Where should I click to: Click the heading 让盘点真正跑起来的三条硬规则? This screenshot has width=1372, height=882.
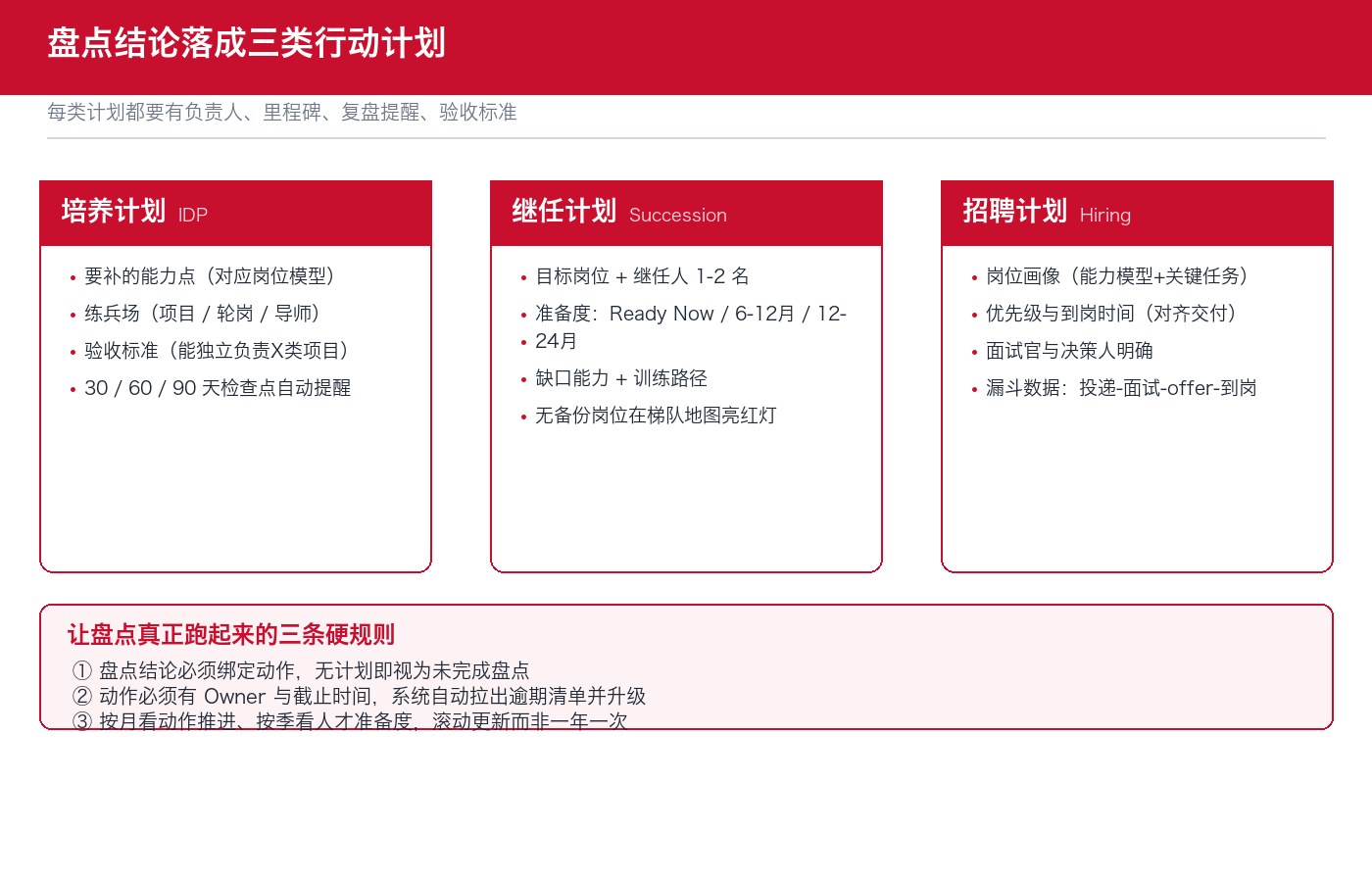(x=231, y=635)
